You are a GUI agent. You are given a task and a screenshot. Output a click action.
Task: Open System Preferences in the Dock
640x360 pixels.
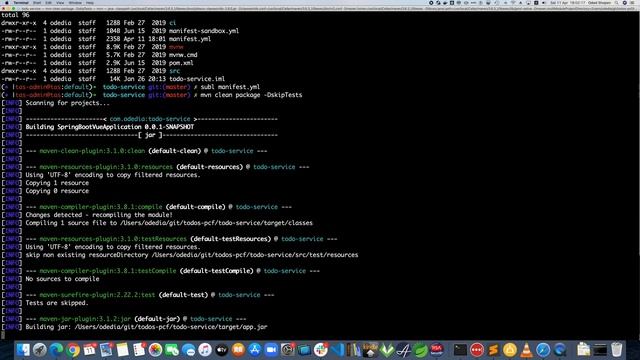288,349
